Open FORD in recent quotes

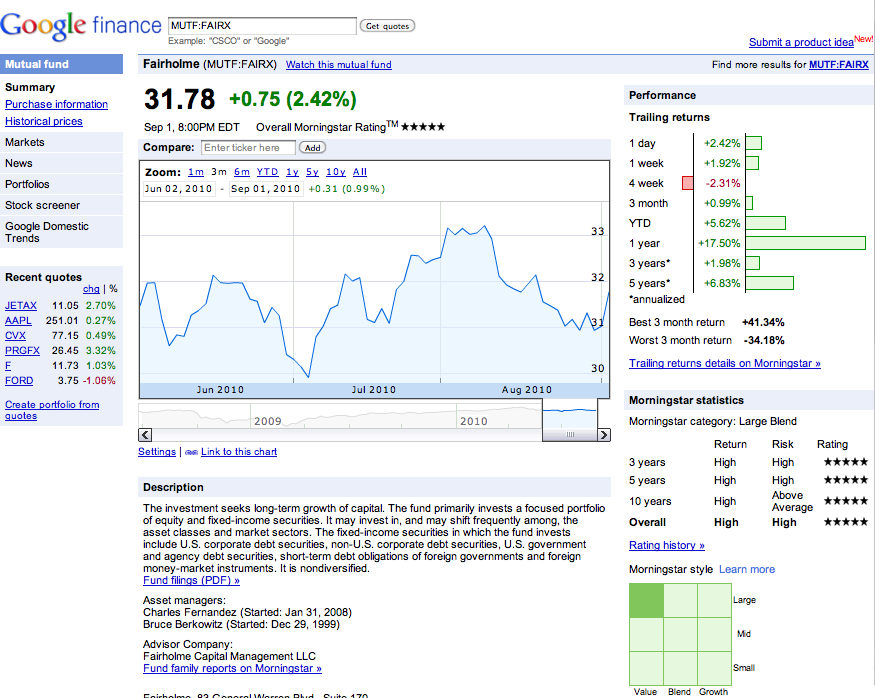coord(19,381)
